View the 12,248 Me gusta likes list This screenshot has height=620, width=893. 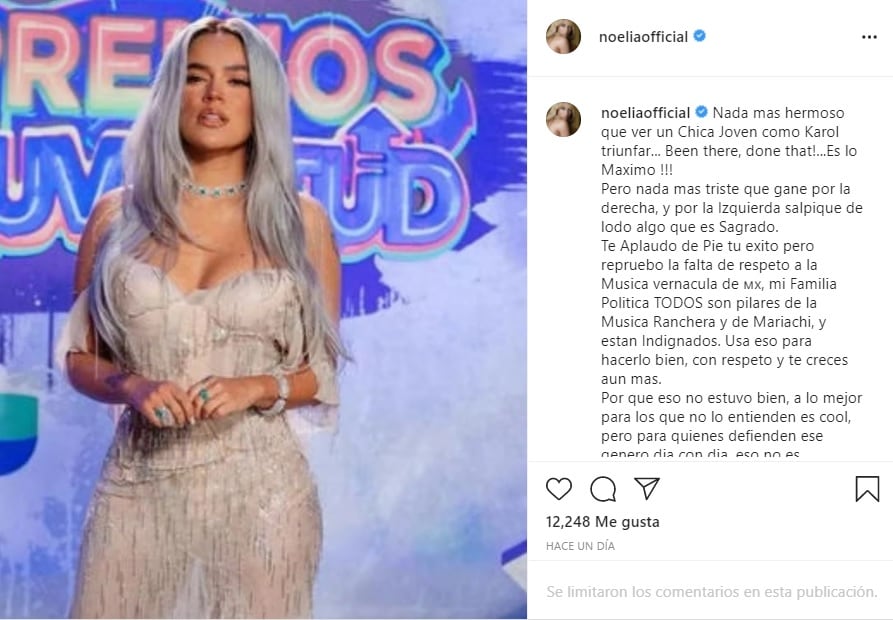[x=603, y=522]
